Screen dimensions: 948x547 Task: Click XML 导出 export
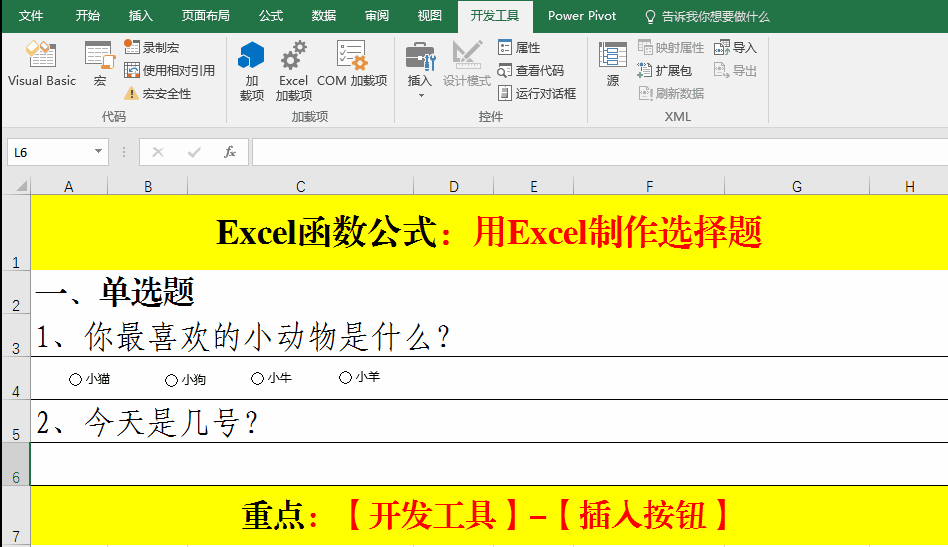point(735,70)
